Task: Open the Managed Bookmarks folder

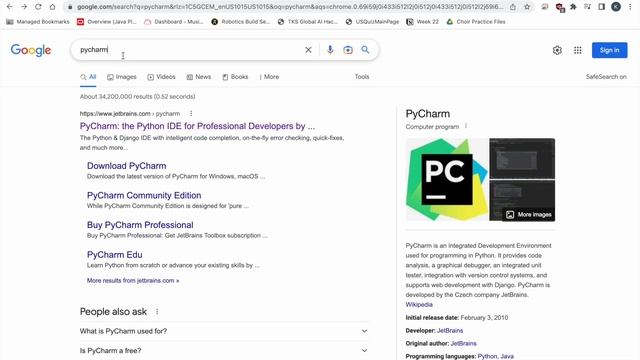Action: [x=38, y=22]
